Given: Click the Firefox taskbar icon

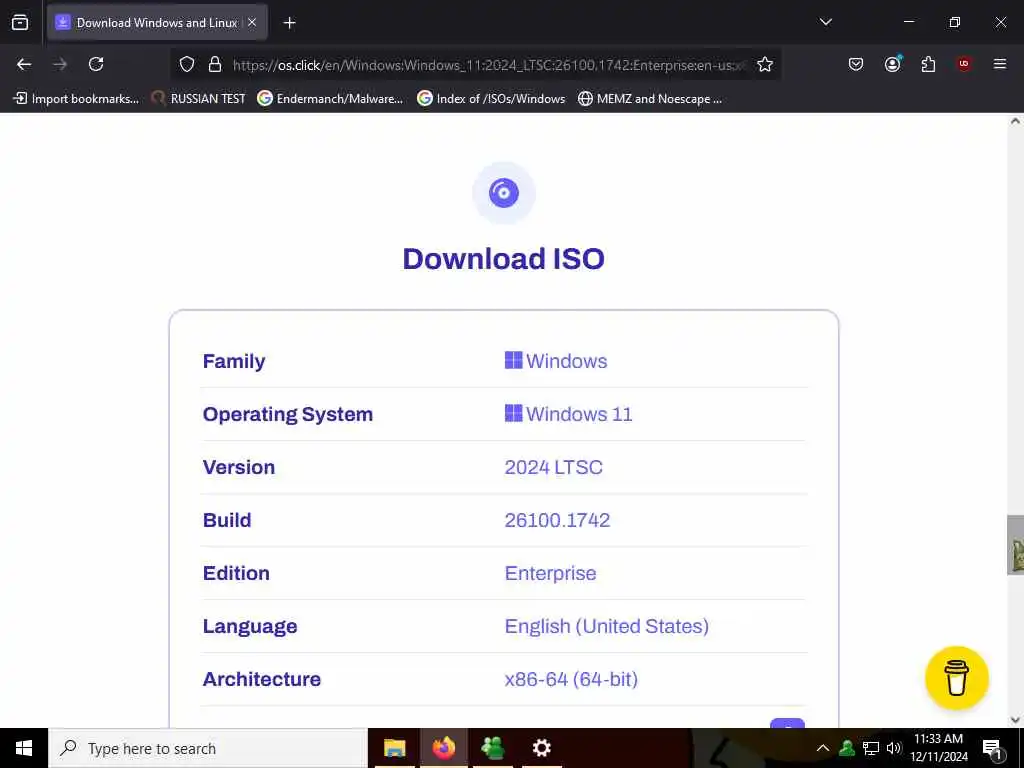Looking at the screenshot, I should point(443,748).
